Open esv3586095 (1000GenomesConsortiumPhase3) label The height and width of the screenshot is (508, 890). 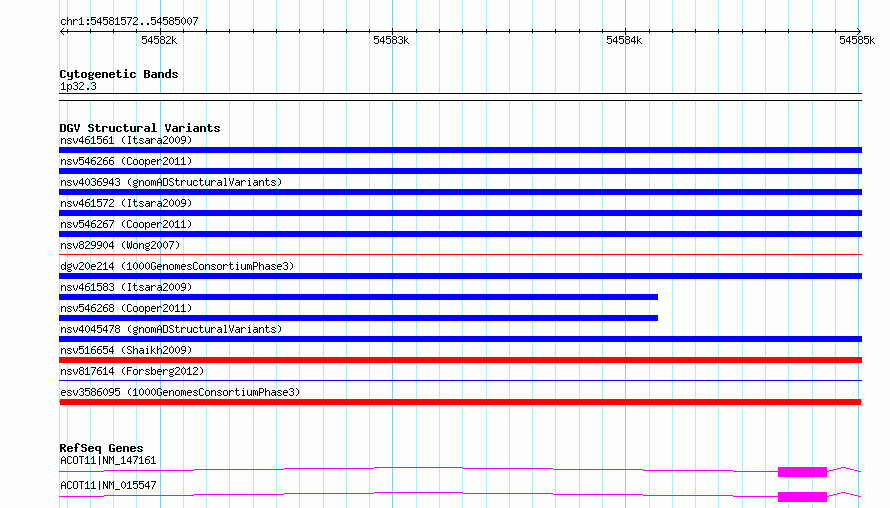tap(180, 392)
